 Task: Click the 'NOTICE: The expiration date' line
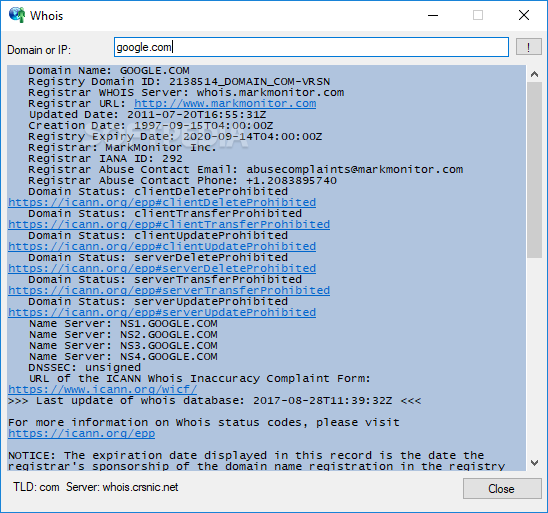pos(246,456)
